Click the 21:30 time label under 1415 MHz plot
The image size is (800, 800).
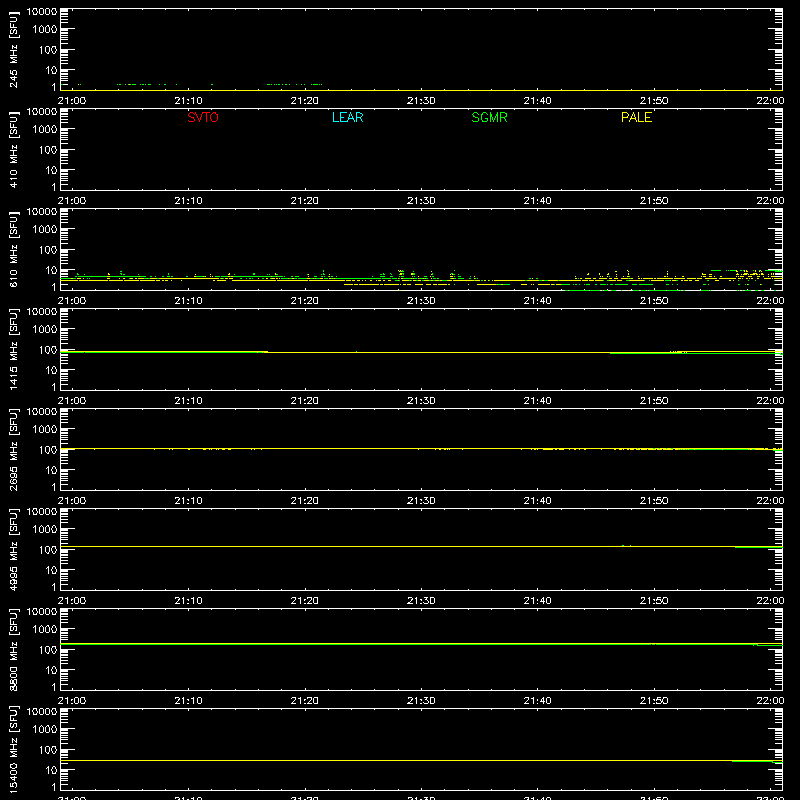click(x=421, y=401)
